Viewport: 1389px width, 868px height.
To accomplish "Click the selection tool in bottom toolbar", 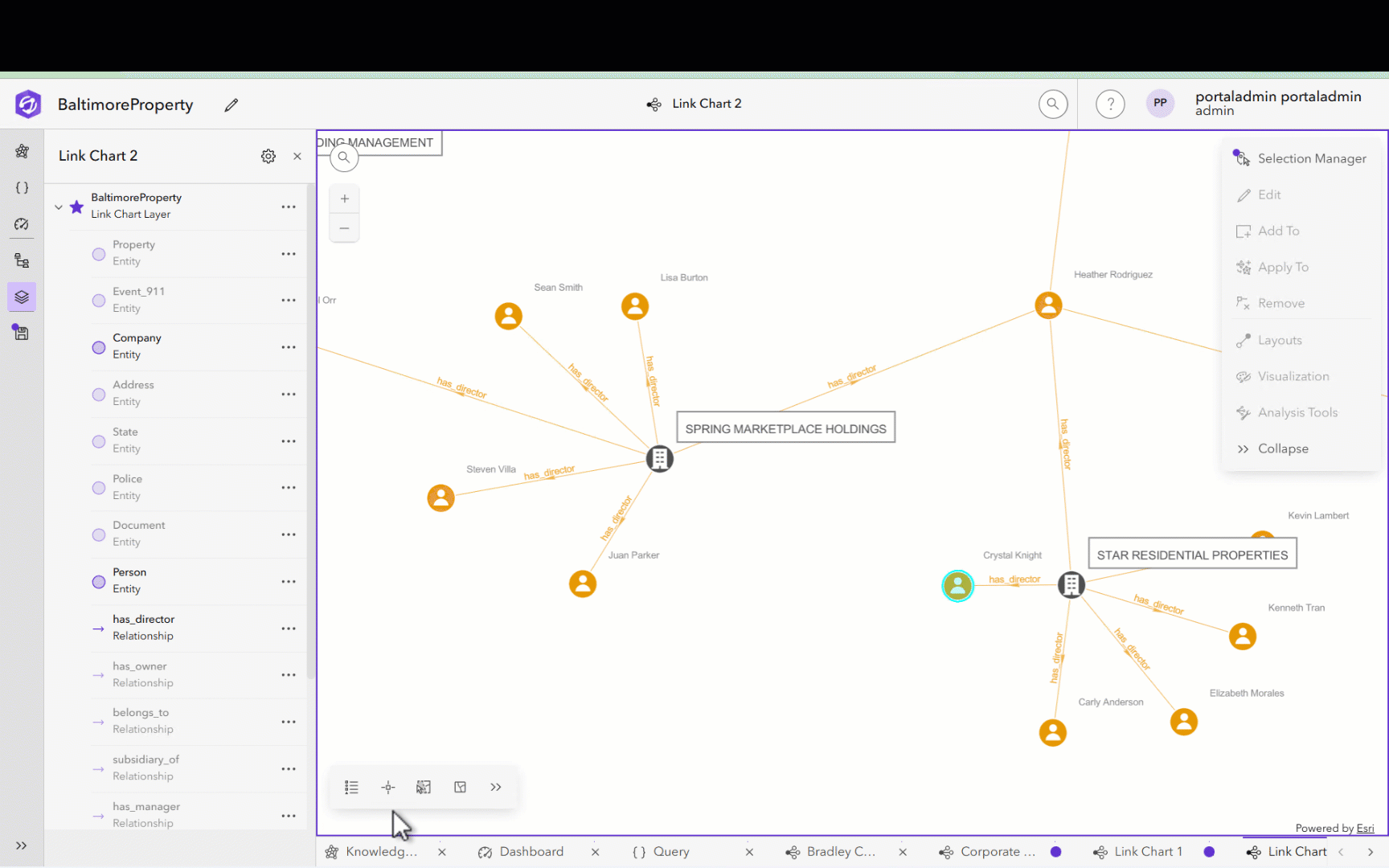I will pos(424,787).
